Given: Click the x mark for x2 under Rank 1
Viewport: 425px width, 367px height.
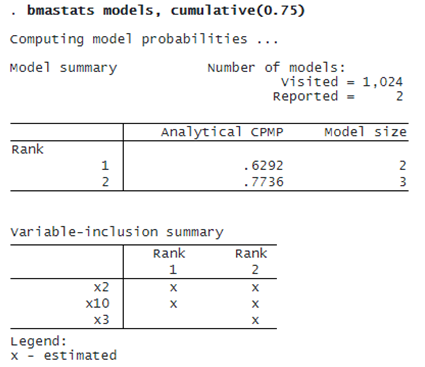Looking at the screenshot, I should click(173, 288).
